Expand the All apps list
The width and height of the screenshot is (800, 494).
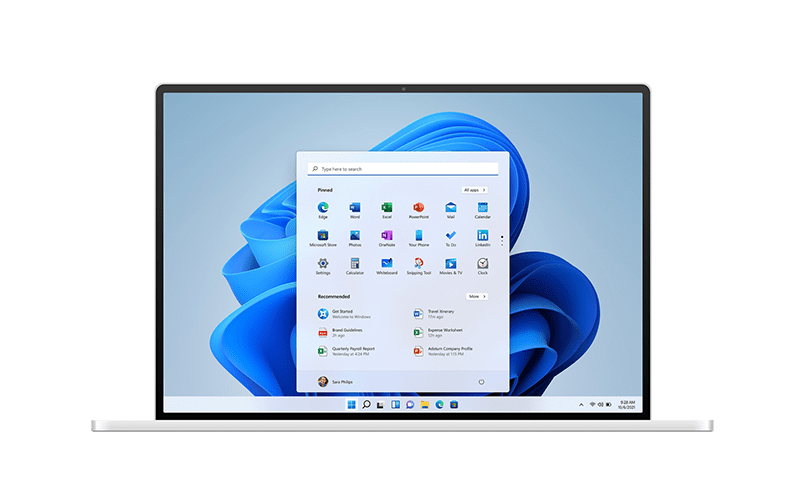click(474, 190)
